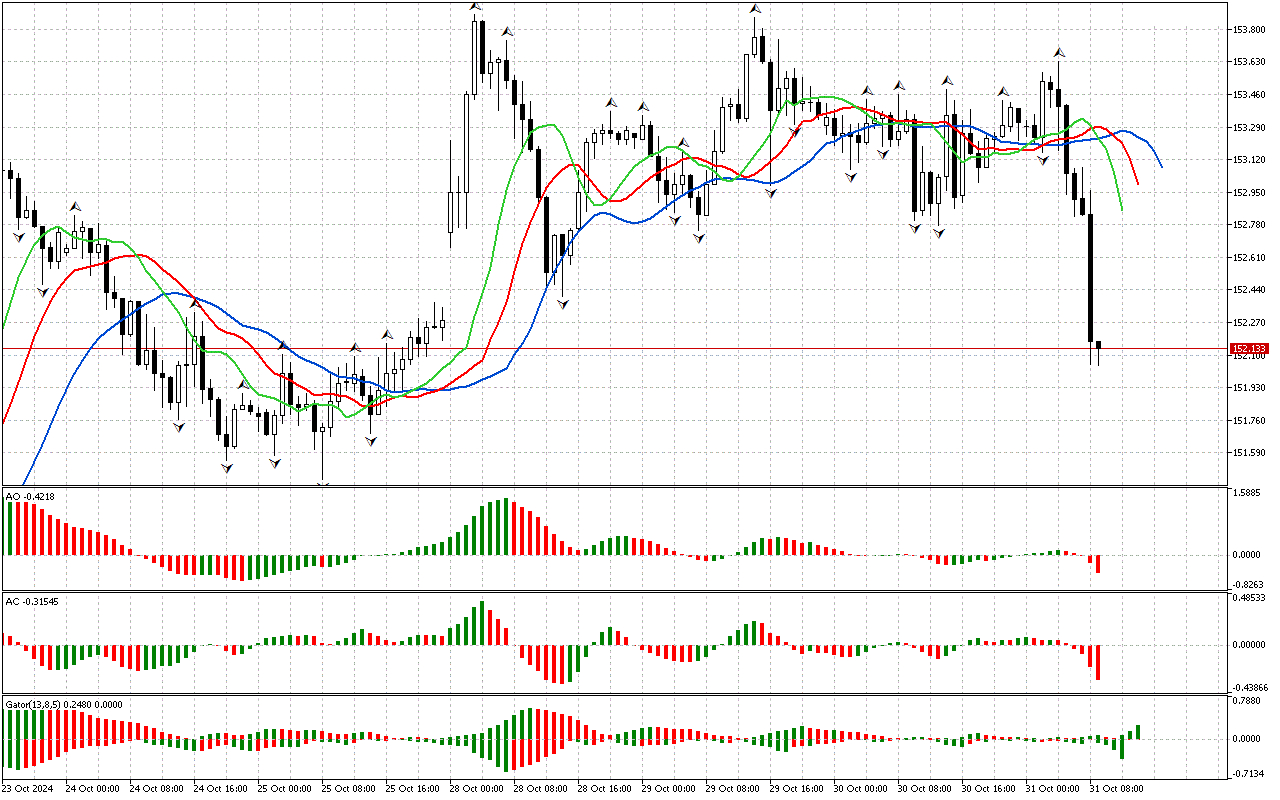Click the 153.630 price scale label
This screenshot has height=800, width=1280.
pyautogui.click(x=1250, y=62)
